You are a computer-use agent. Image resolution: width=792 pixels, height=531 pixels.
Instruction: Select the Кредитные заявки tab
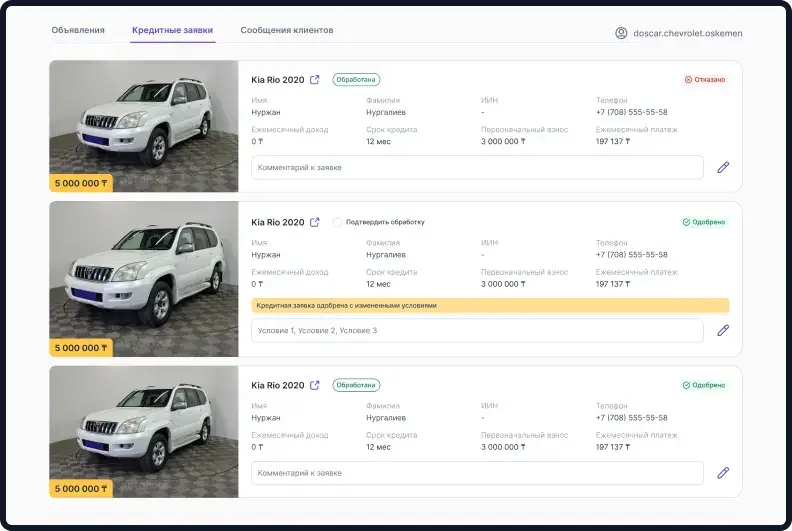click(172, 30)
